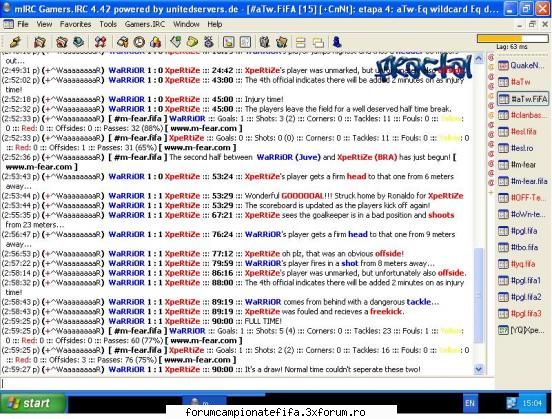
Task: Open the colors toolbar icon
Action: pyautogui.click(x=156, y=42)
